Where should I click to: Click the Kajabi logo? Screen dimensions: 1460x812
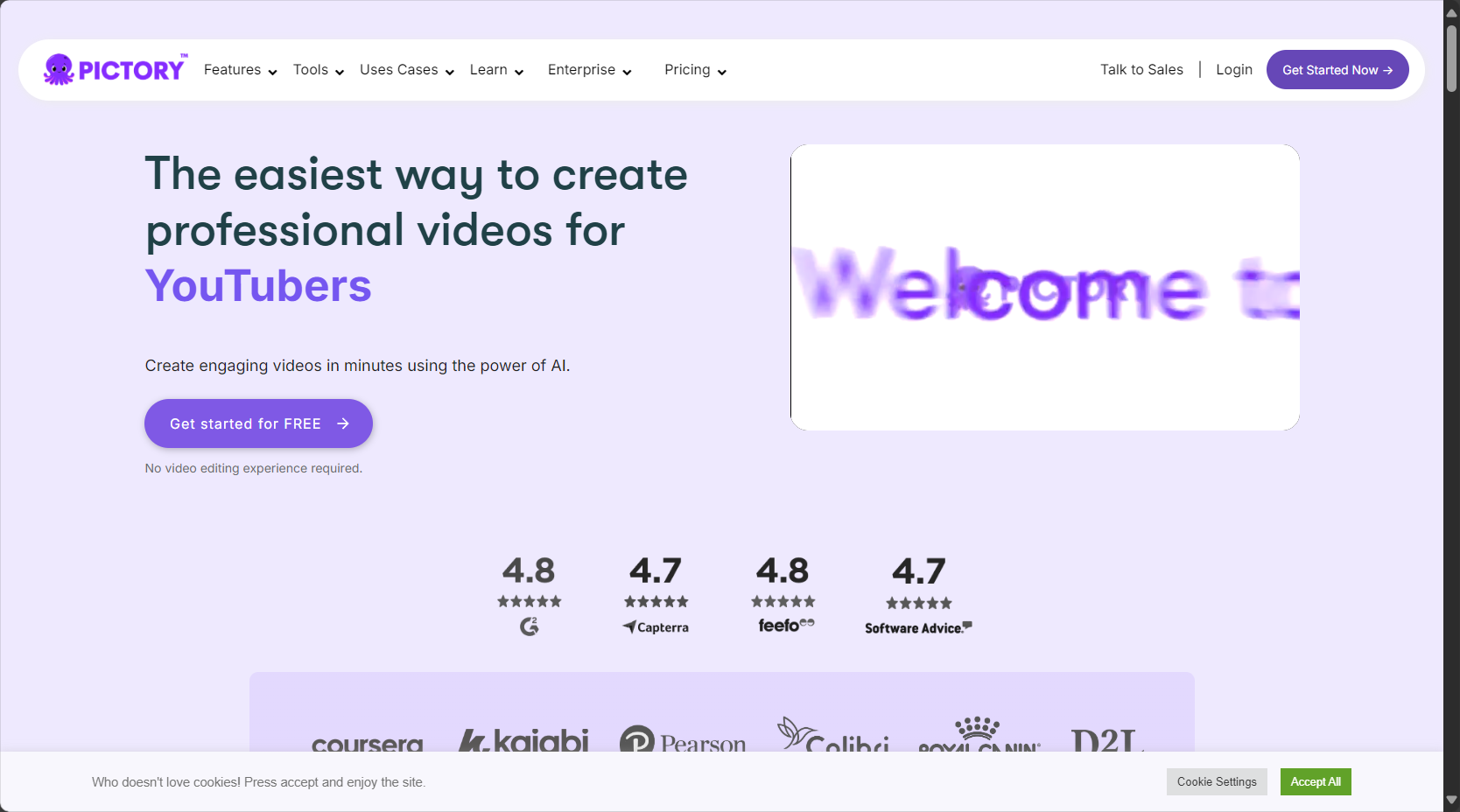point(523,740)
